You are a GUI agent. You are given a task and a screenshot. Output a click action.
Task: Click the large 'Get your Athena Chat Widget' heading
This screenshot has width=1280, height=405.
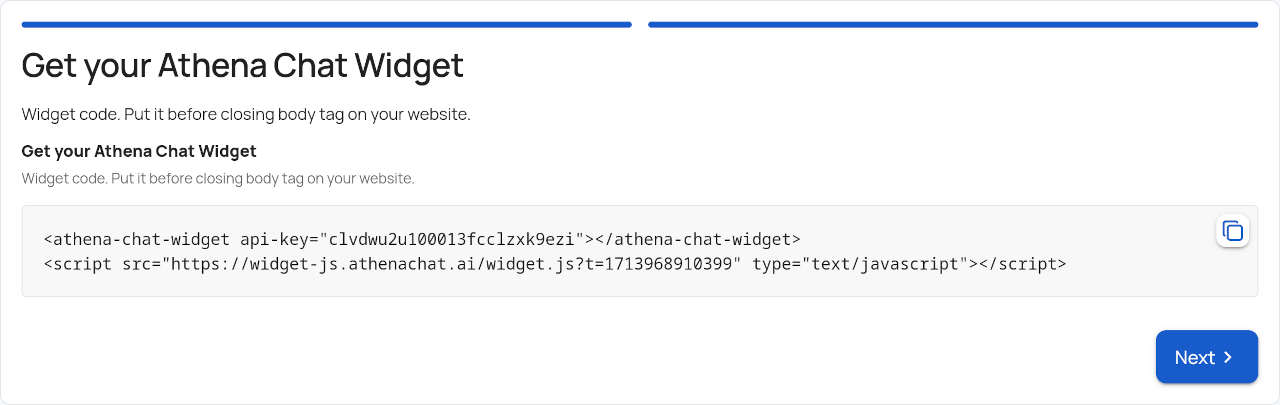click(x=242, y=66)
